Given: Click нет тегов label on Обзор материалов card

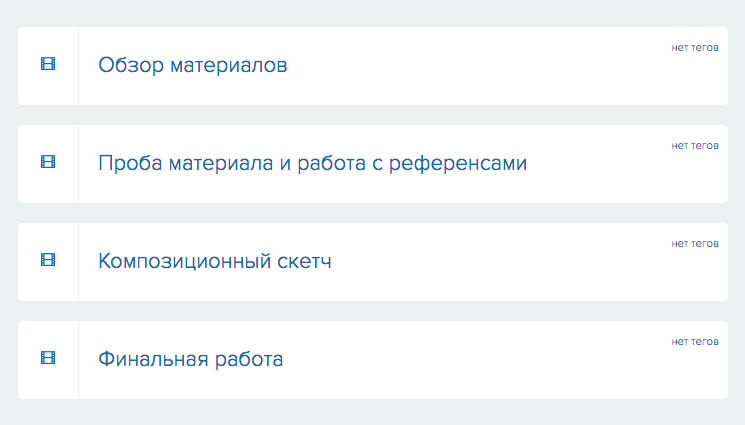Looking at the screenshot, I should (x=695, y=48).
